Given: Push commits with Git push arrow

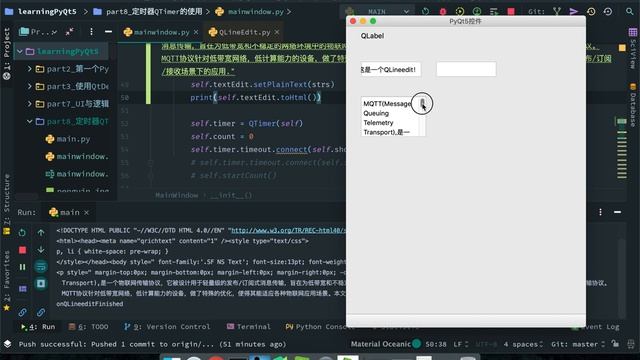Looking at the screenshot, I should (574, 11).
